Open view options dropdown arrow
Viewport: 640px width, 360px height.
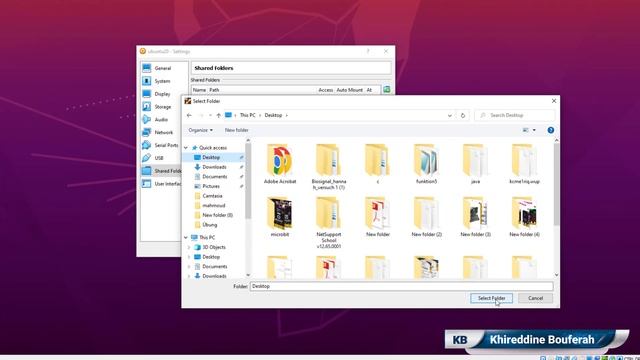pyautogui.click(x=534, y=130)
